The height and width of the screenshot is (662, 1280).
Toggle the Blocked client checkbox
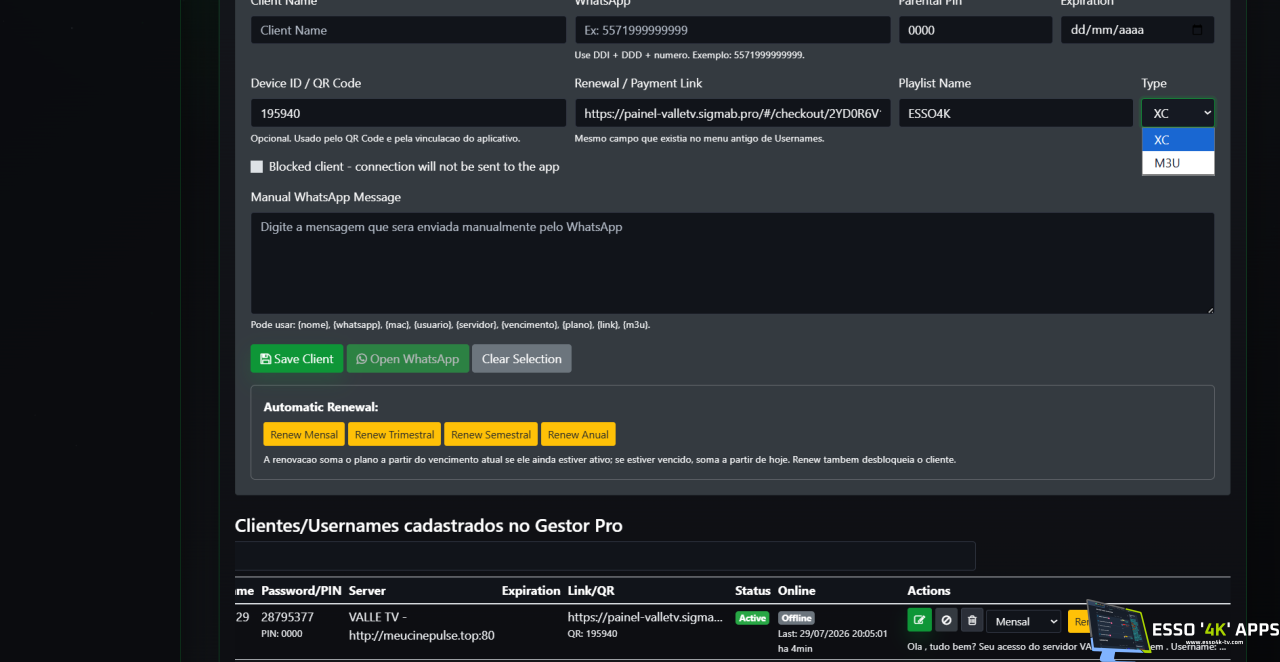point(257,167)
